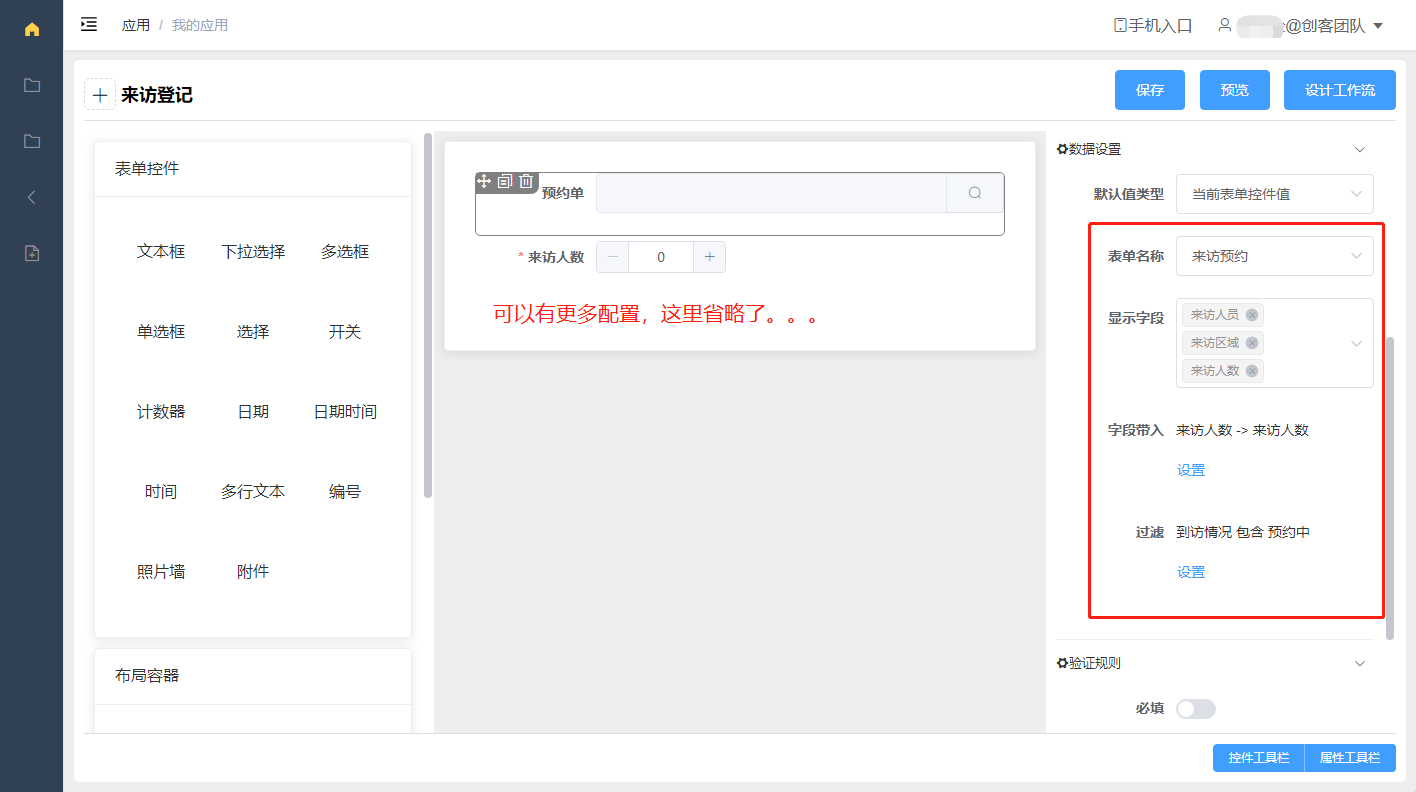The width and height of the screenshot is (1416, 792).
Task: Select the 单选框 control
Action: [161, 332]
